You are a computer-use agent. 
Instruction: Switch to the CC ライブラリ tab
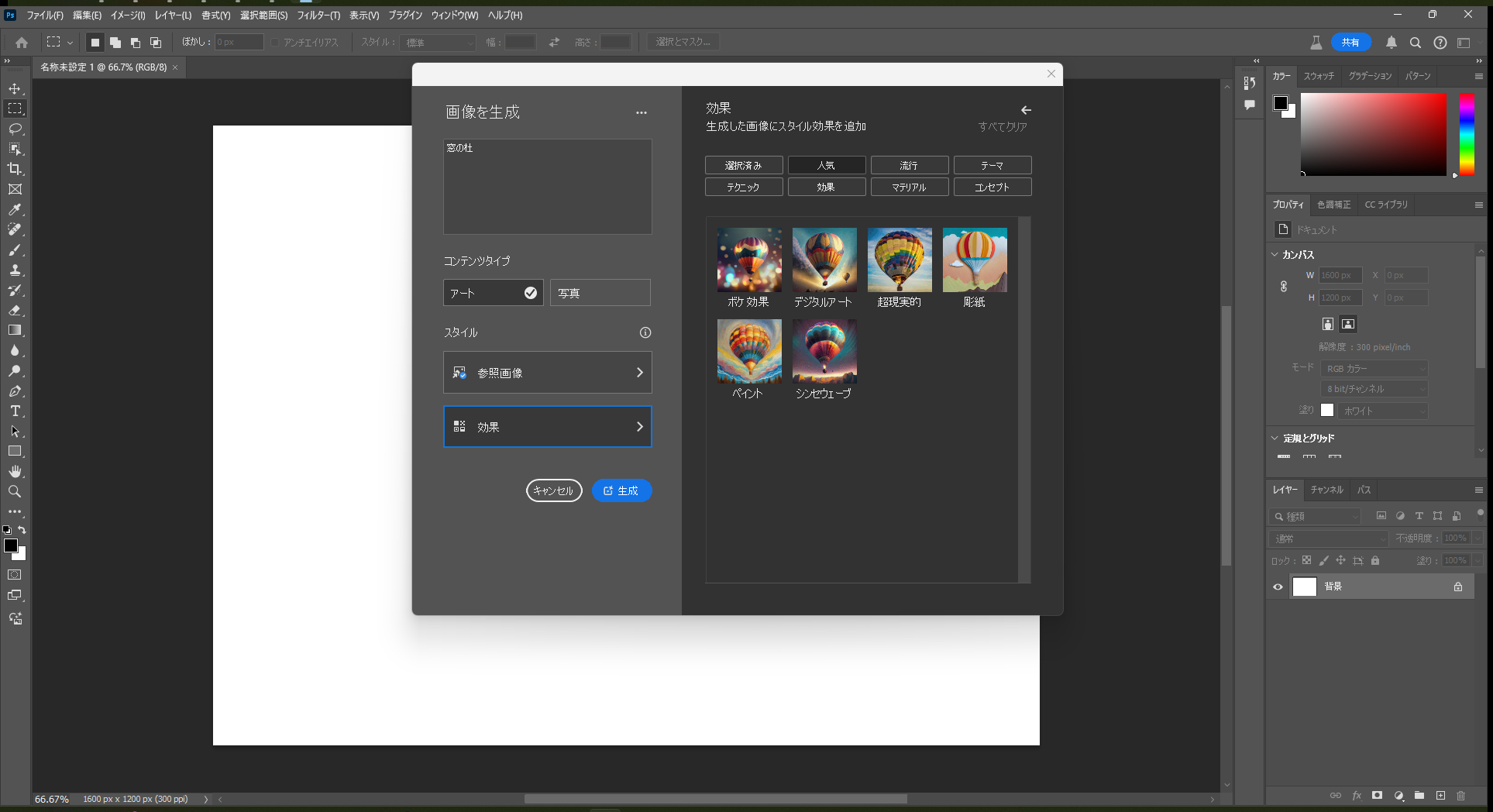click(x=1386, y=205)
